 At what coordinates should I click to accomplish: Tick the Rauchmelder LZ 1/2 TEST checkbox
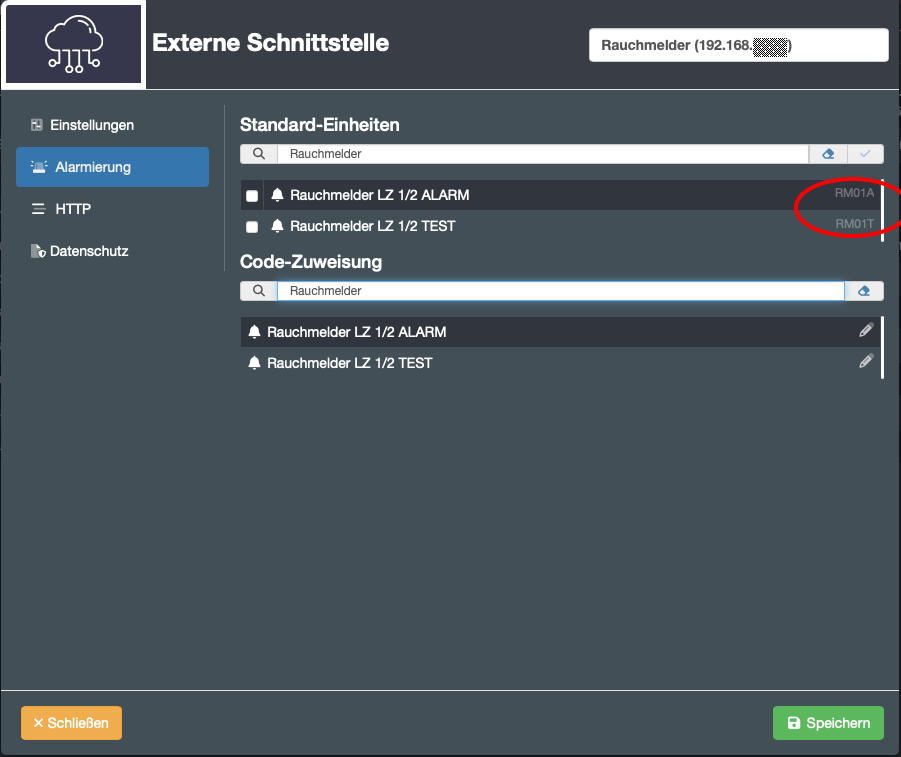[x=252, y=227]
